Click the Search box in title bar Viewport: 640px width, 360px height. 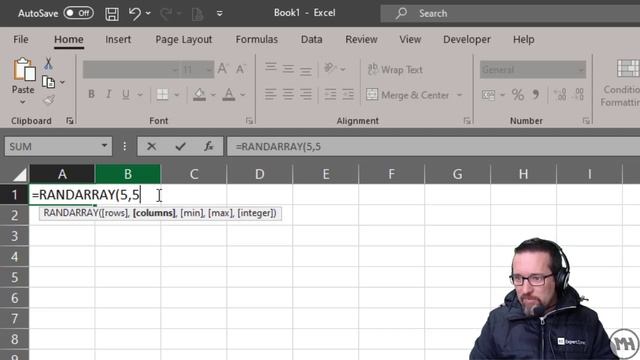click(x=510, y=13)
